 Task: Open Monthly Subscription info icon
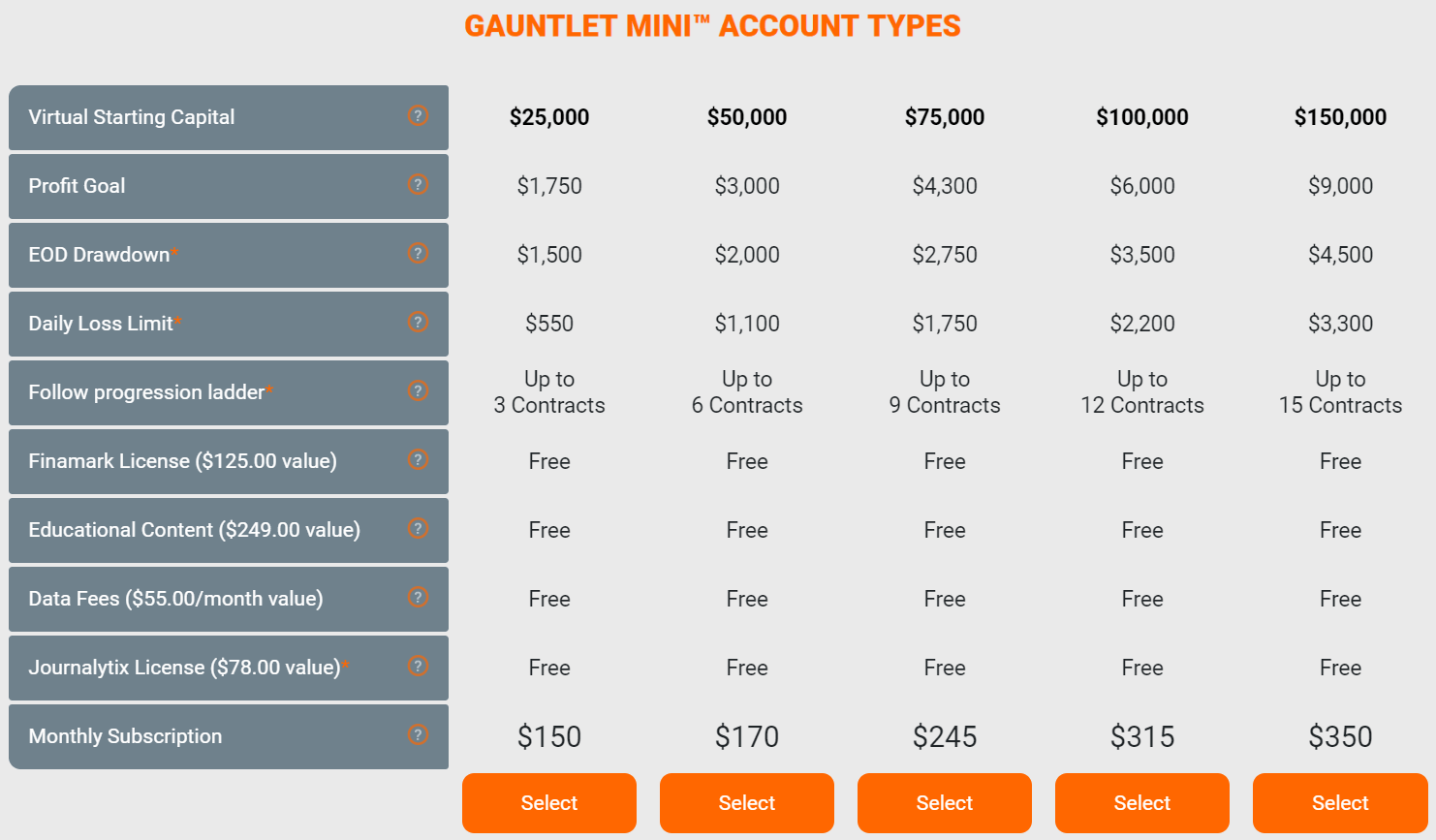[x=418, y=734]
